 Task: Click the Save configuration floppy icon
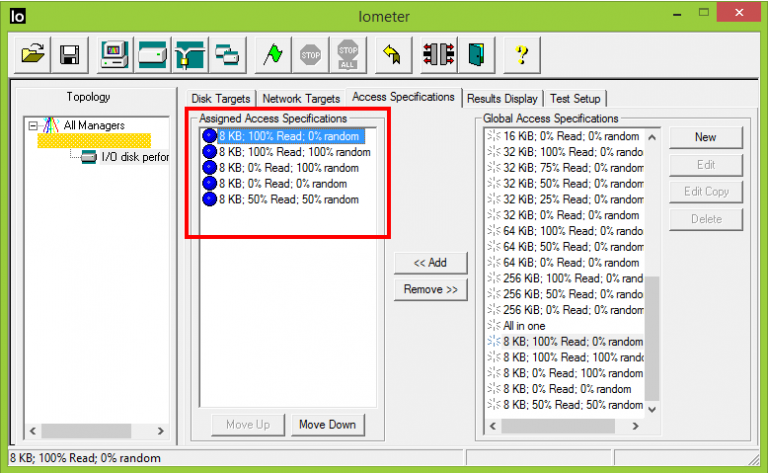[x=69, y=55]
